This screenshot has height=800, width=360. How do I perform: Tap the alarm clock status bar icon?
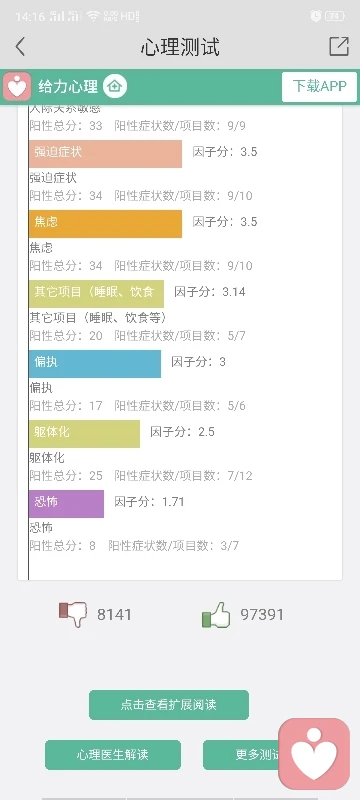pos(316,16)
